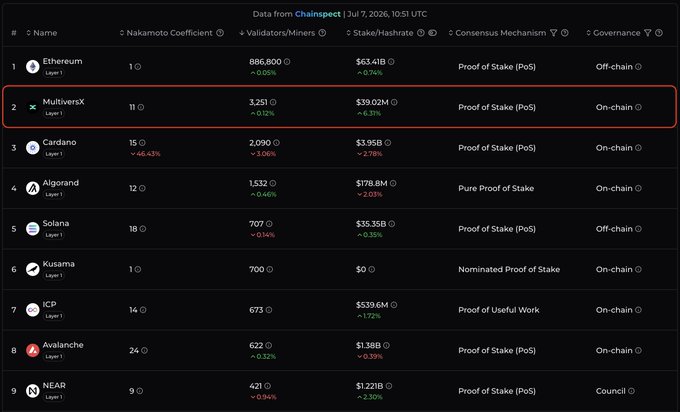The height and width of the screenshot is (412, 680).
Task: Open the Cardano project name
Action: click(x=59, y=142)
